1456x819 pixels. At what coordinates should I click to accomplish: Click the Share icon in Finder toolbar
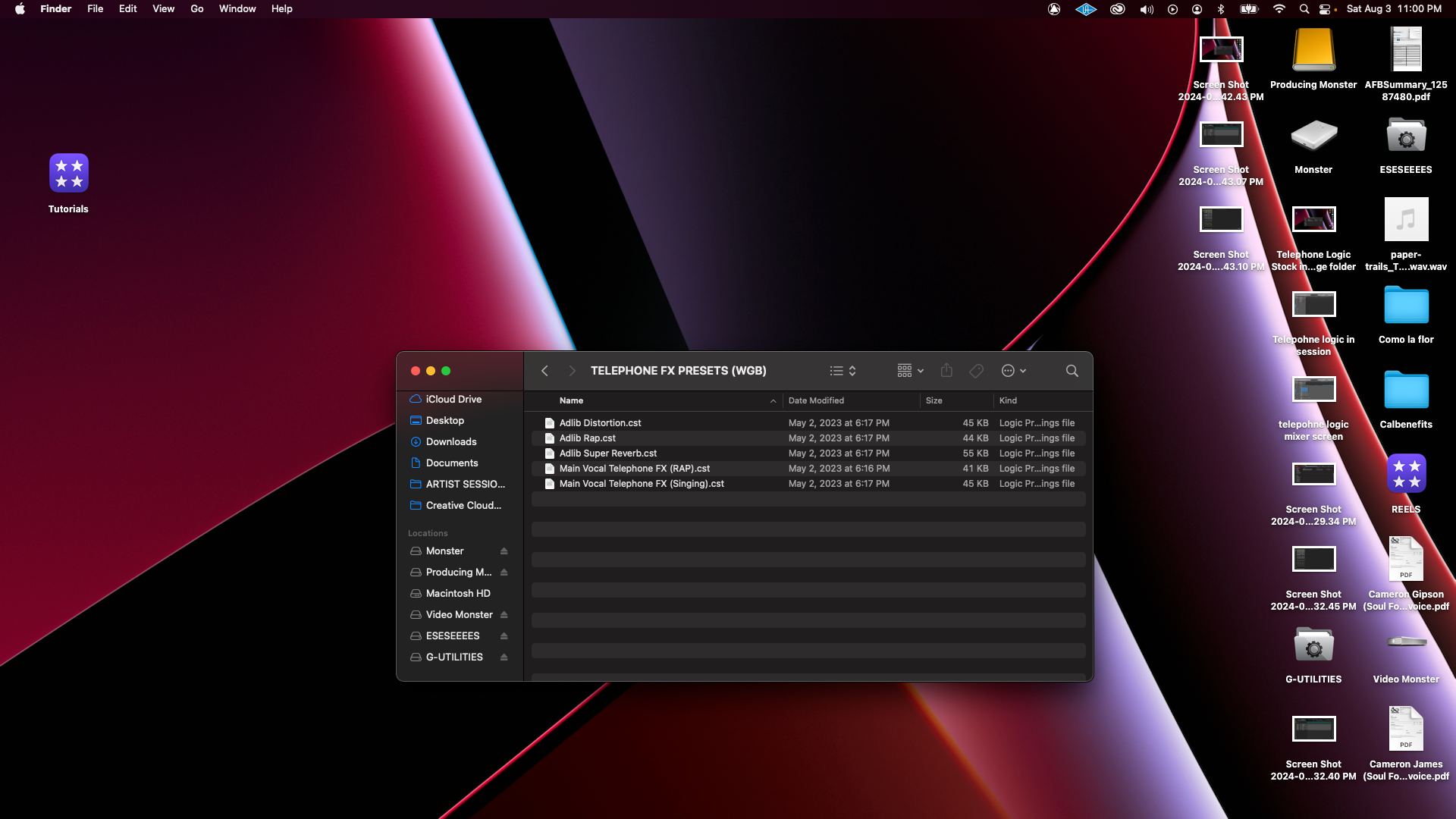click(946, 371)
